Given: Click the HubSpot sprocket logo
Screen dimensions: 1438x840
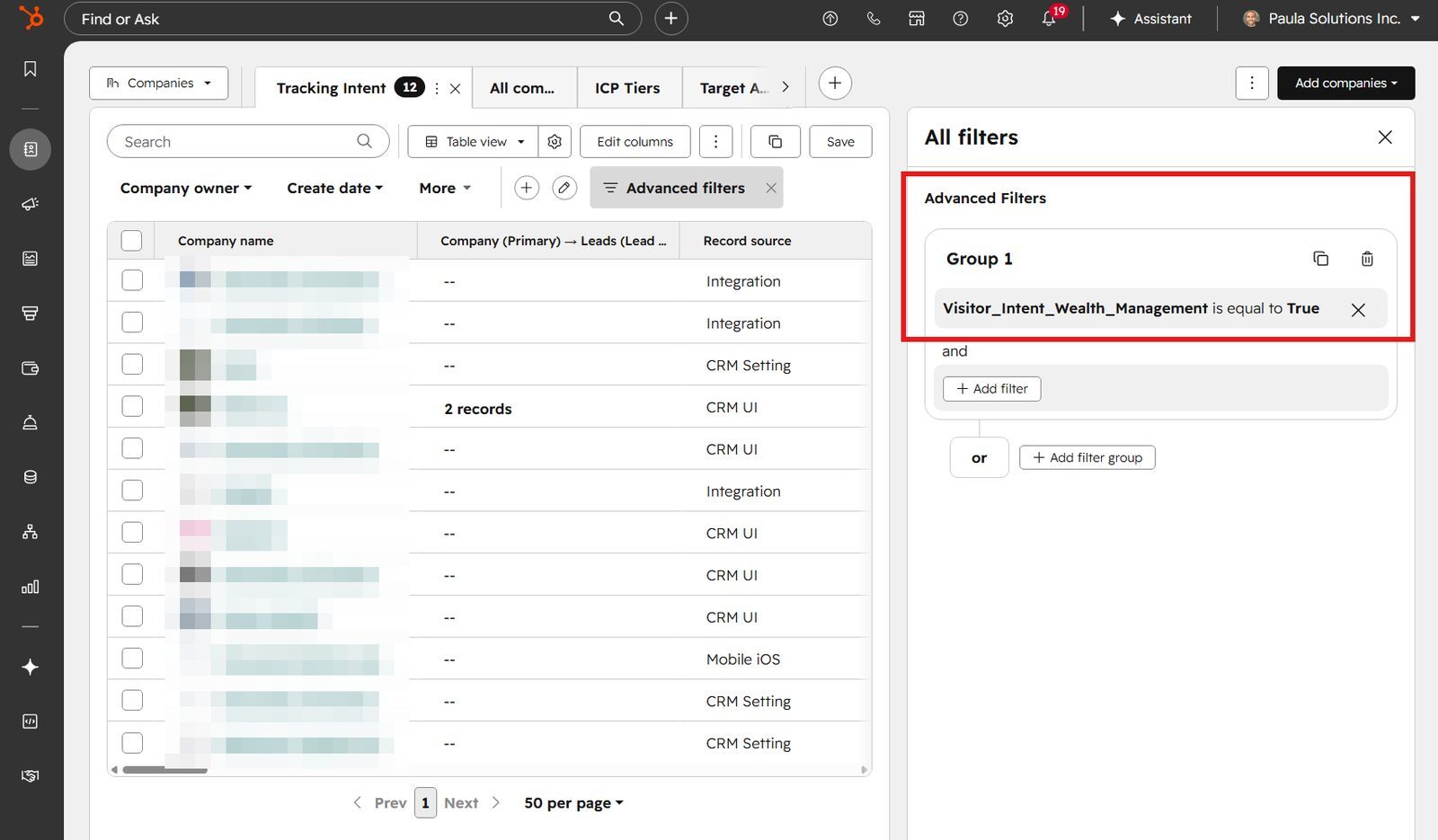Looking at the screenshot, I should (x=31, y=17).
